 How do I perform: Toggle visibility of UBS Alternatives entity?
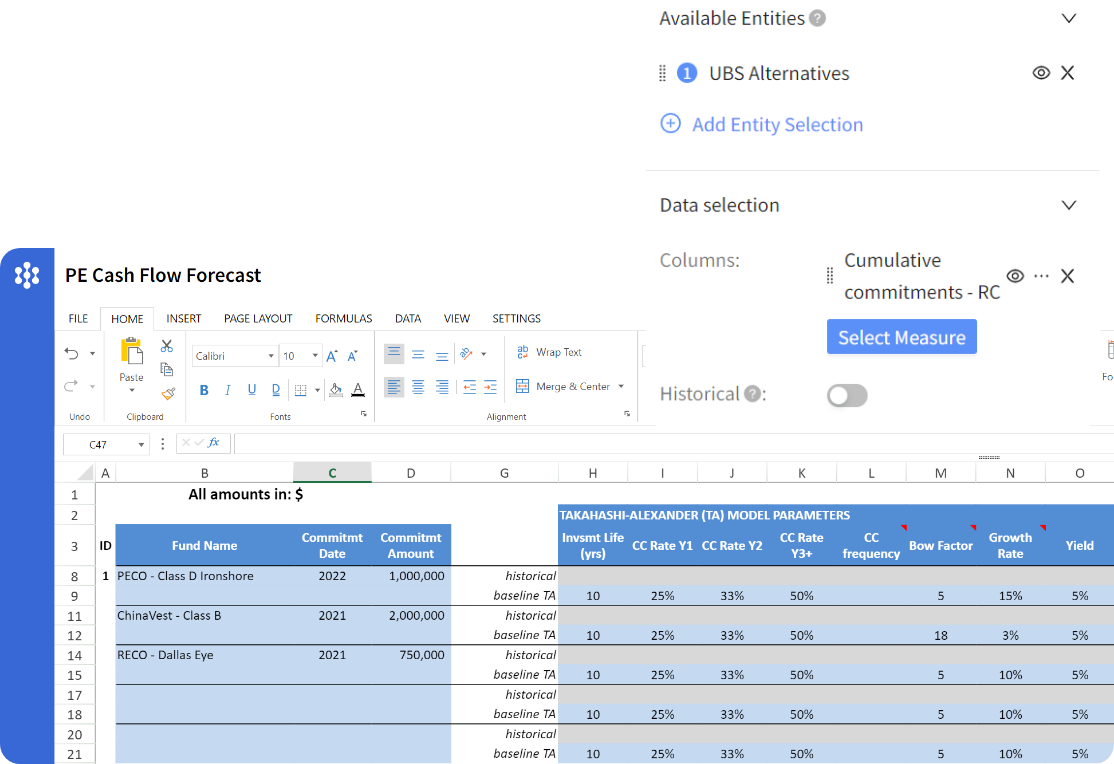(x=1041, y=73)
